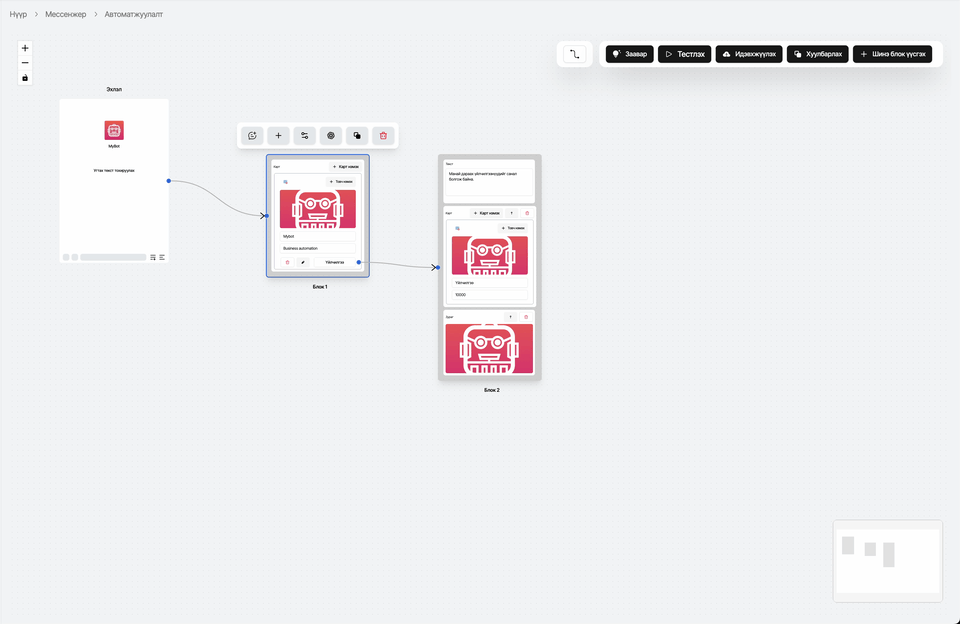Click the emoji-add icon in block toolbar
The height and width of the screenshot is (624, 960).
point(253,136)
